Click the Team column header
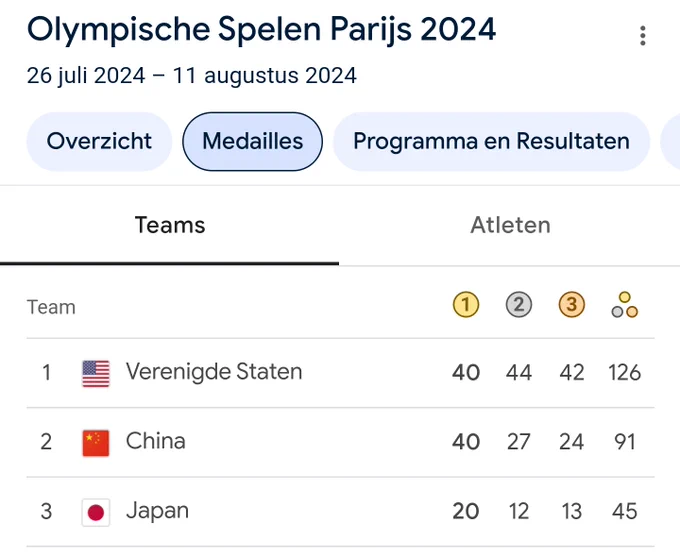The image size is (680, 557). click(51, 307)
